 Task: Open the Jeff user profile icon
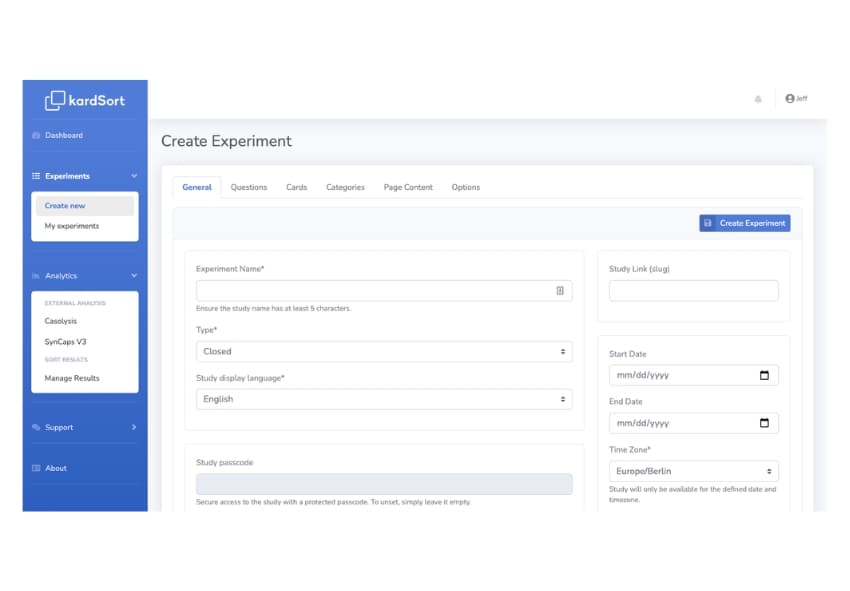point(789,98)
